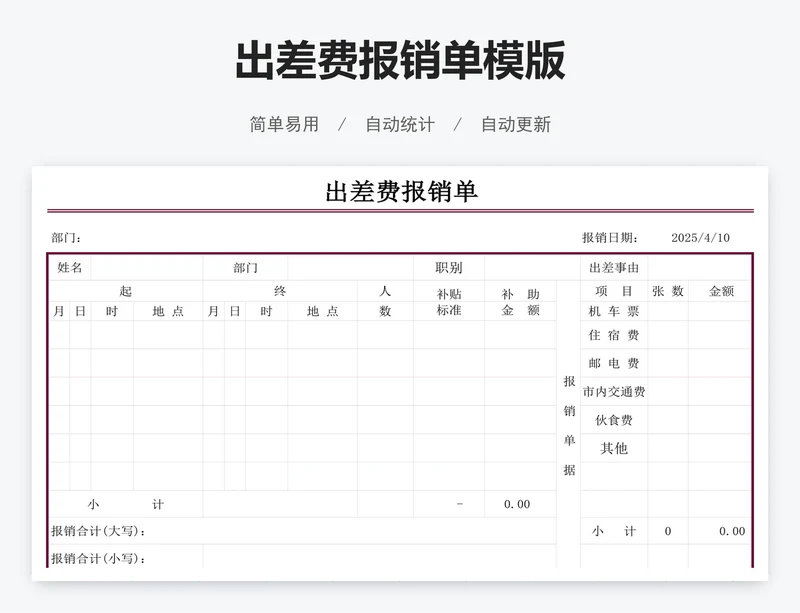Click the 自动统计 subtitle text
800x613 pixels.
click(400, 124)
